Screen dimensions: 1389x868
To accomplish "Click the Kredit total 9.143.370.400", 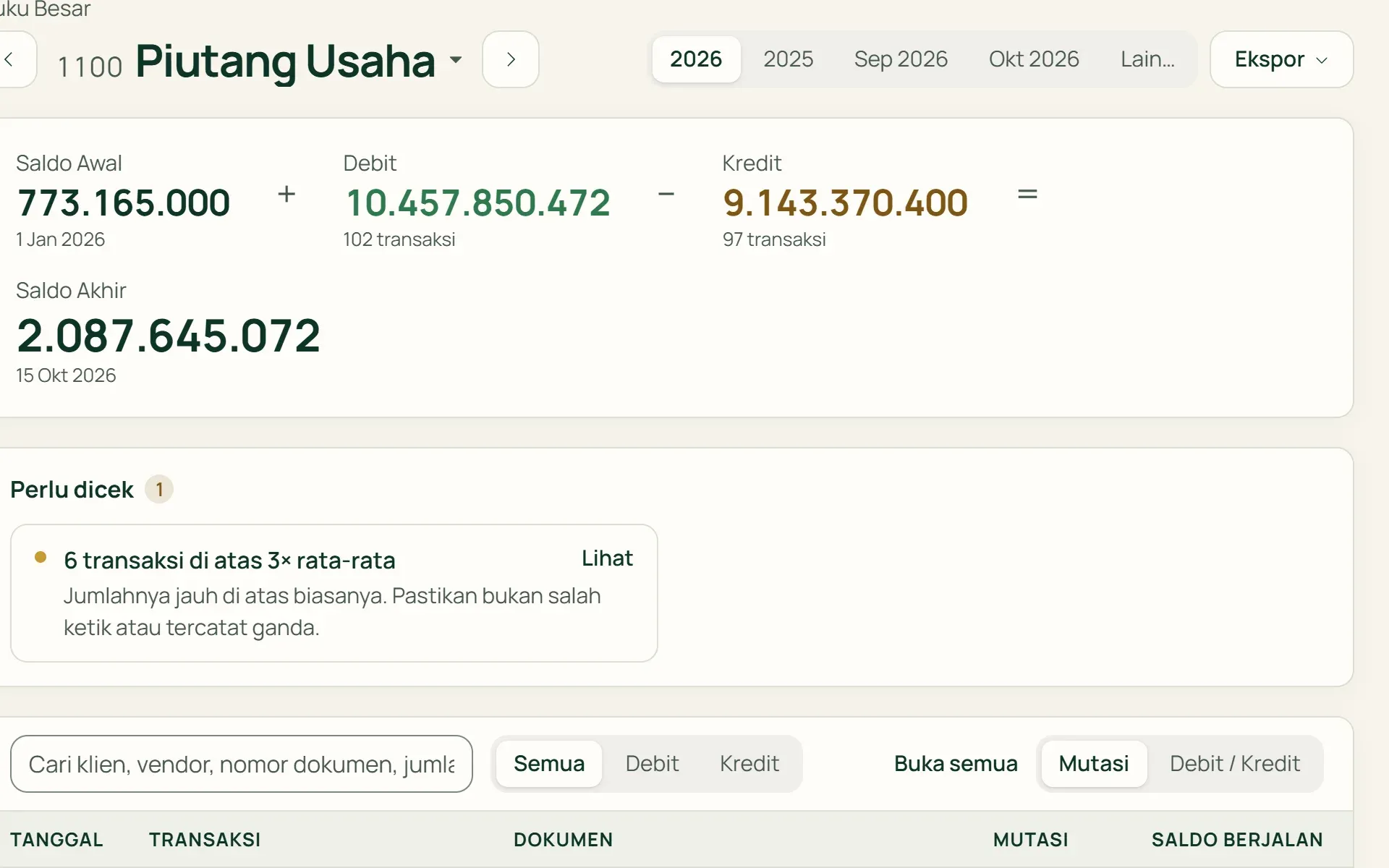I will click(845, 203).
